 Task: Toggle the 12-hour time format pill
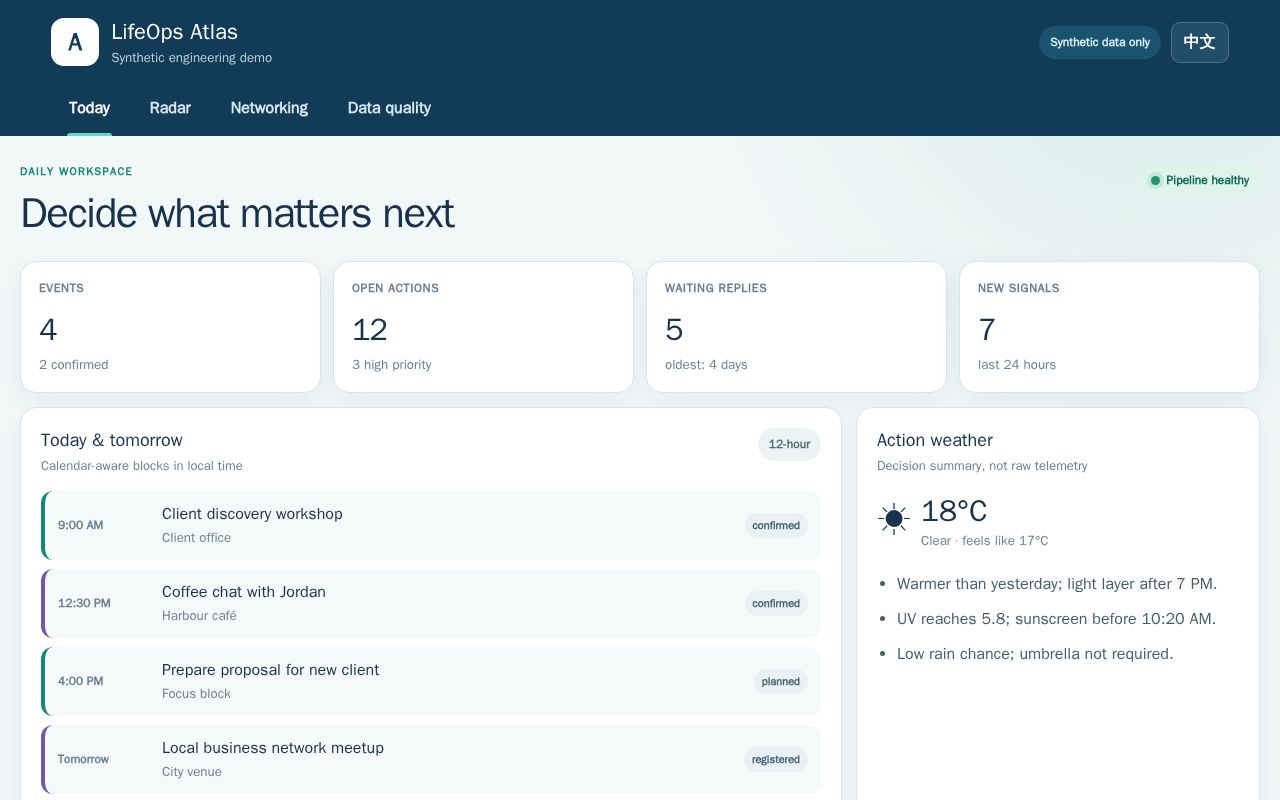[x=789, y=444]
